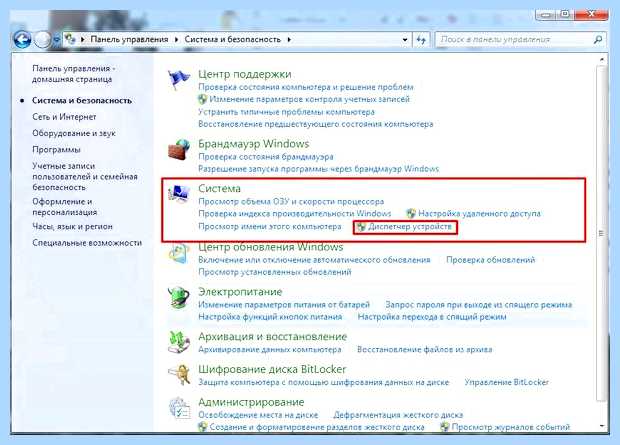Image resolution: width=620 pixels, height=445 pixels.
Task: Click Проверка состояния брандмауэра
Action: tap(266, 157)
